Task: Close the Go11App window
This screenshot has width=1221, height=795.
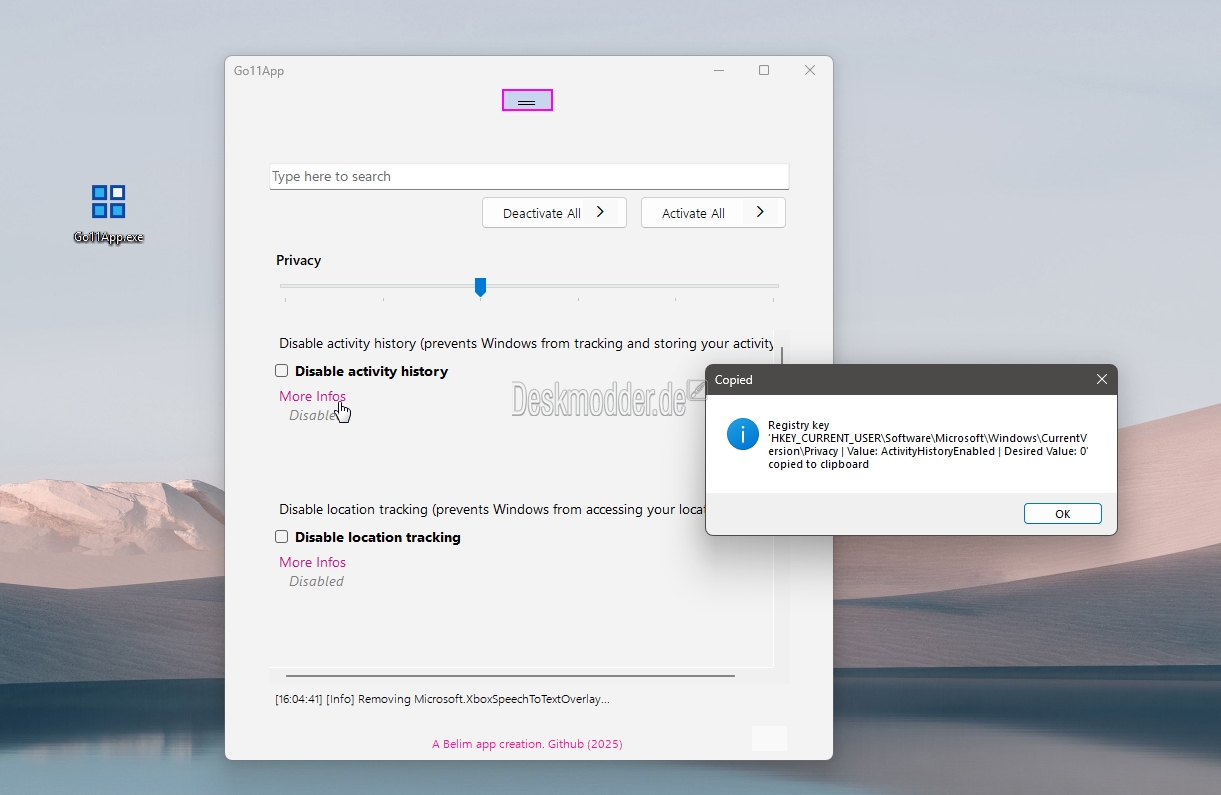Action: (810, 71)
